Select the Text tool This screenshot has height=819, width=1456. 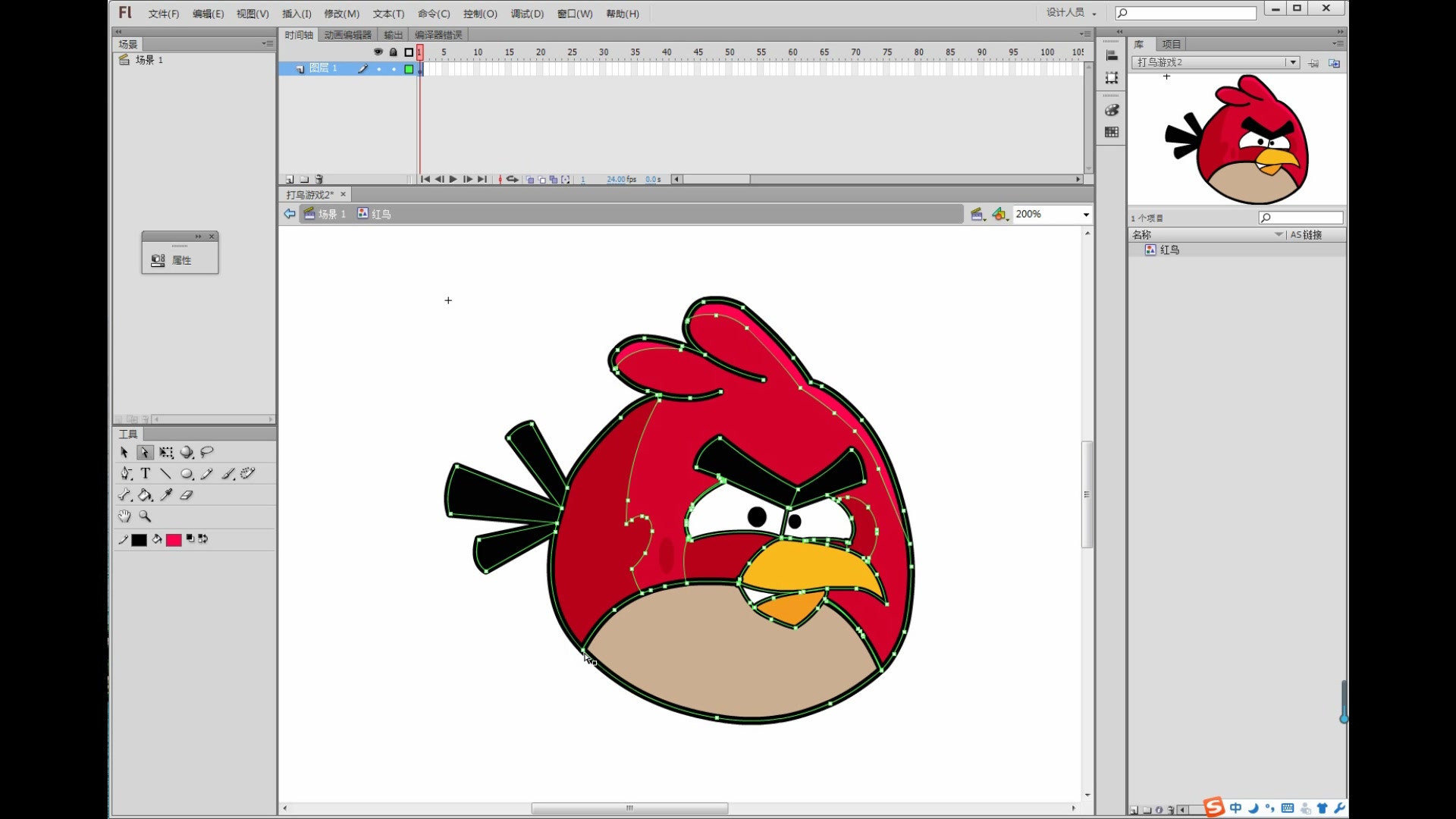146,474
